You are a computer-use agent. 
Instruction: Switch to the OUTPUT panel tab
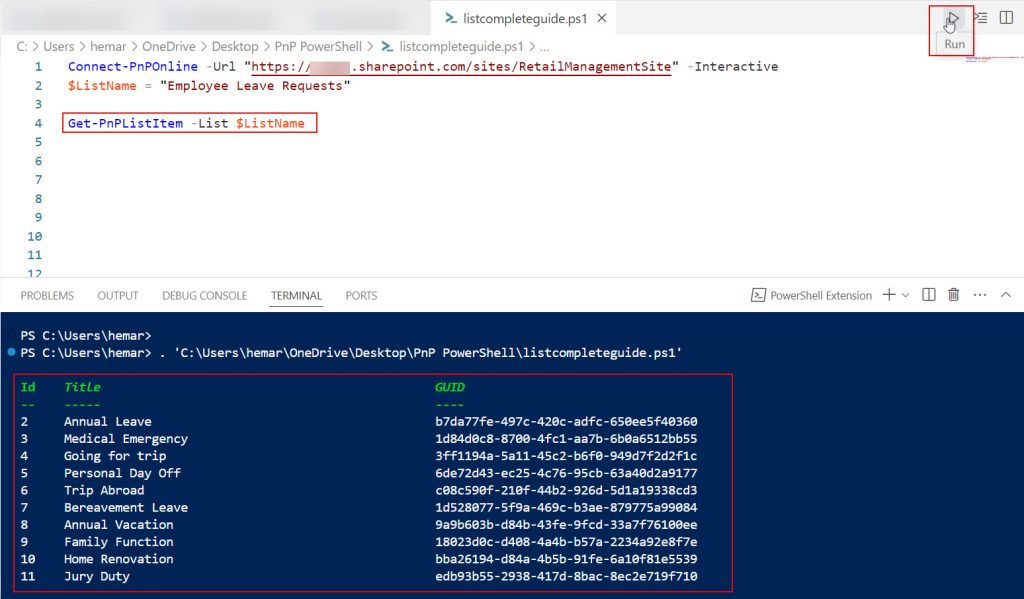[x=118, y=296]
